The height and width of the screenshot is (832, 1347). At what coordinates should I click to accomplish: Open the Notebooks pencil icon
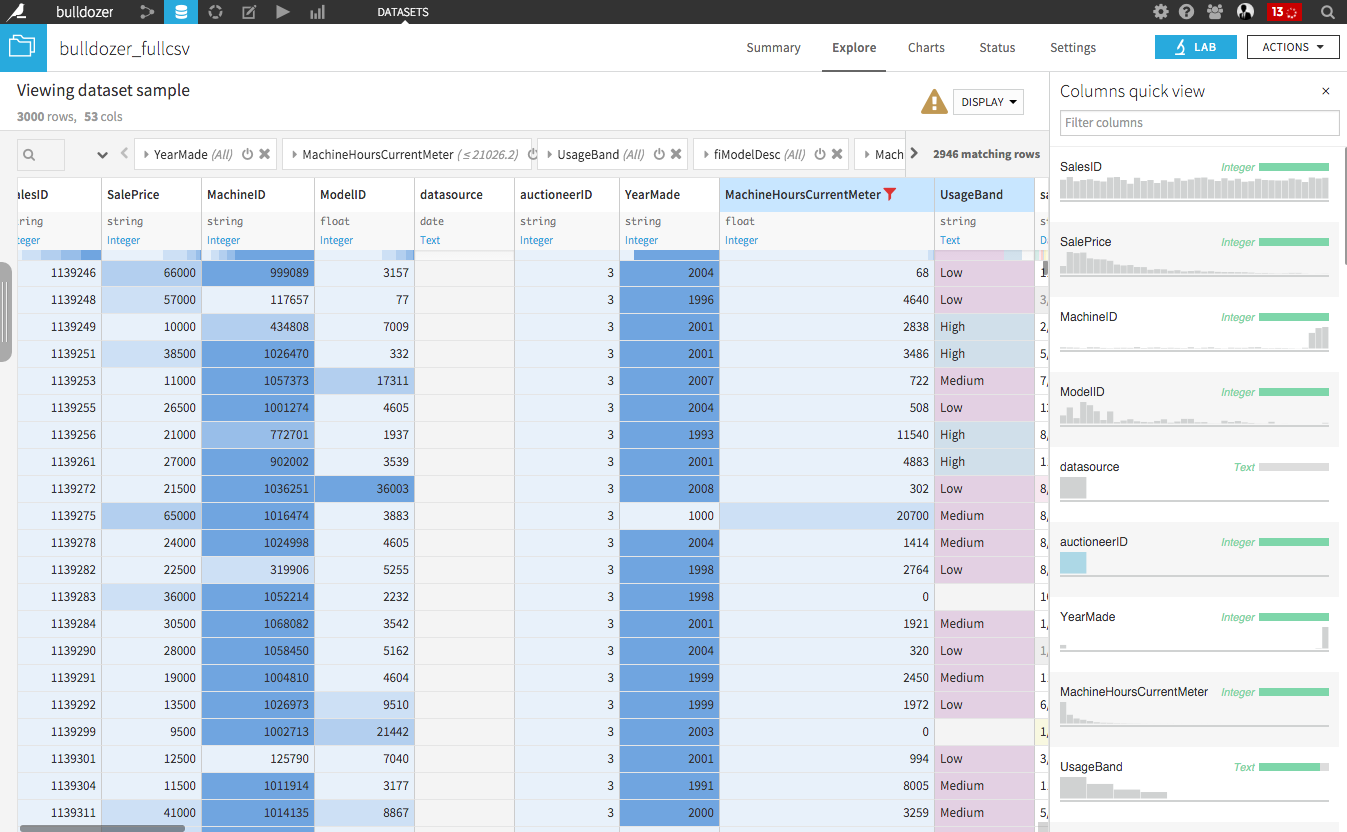point(249,12)
